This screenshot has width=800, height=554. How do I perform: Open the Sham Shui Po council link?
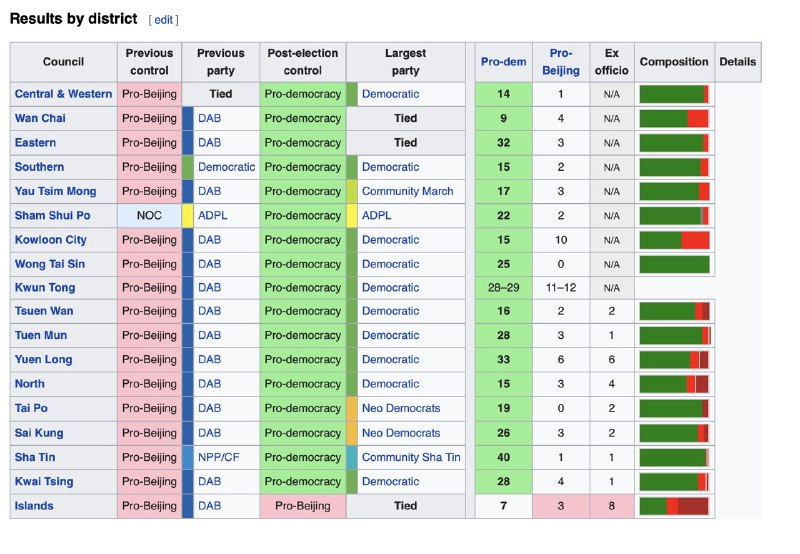click(52, 215)
